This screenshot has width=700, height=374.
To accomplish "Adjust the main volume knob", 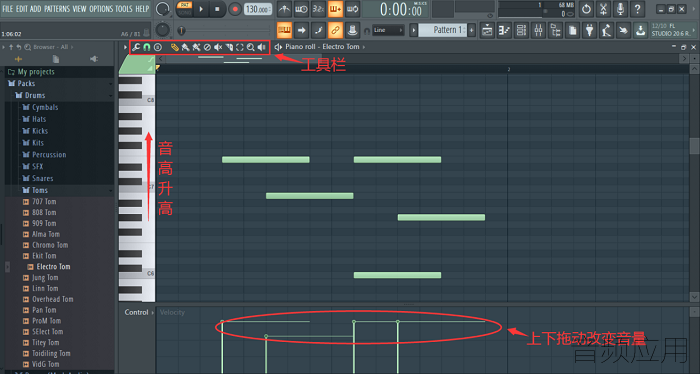I will (x=162, y=9).
